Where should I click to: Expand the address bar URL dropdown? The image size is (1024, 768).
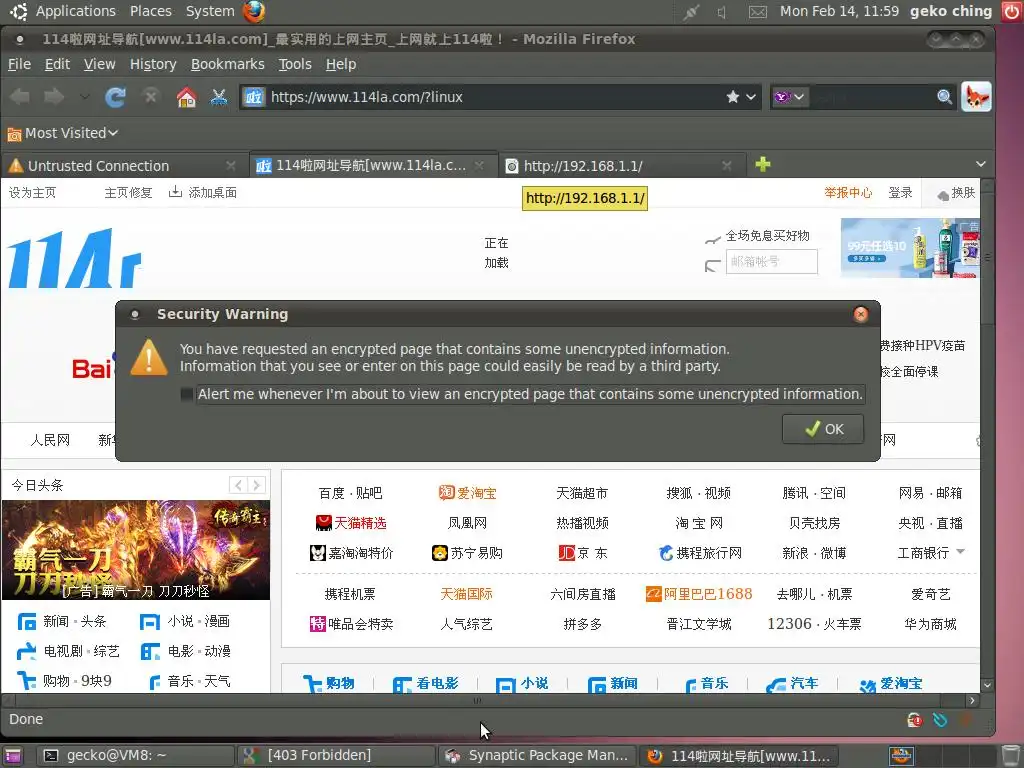click(x=751, y=97)
